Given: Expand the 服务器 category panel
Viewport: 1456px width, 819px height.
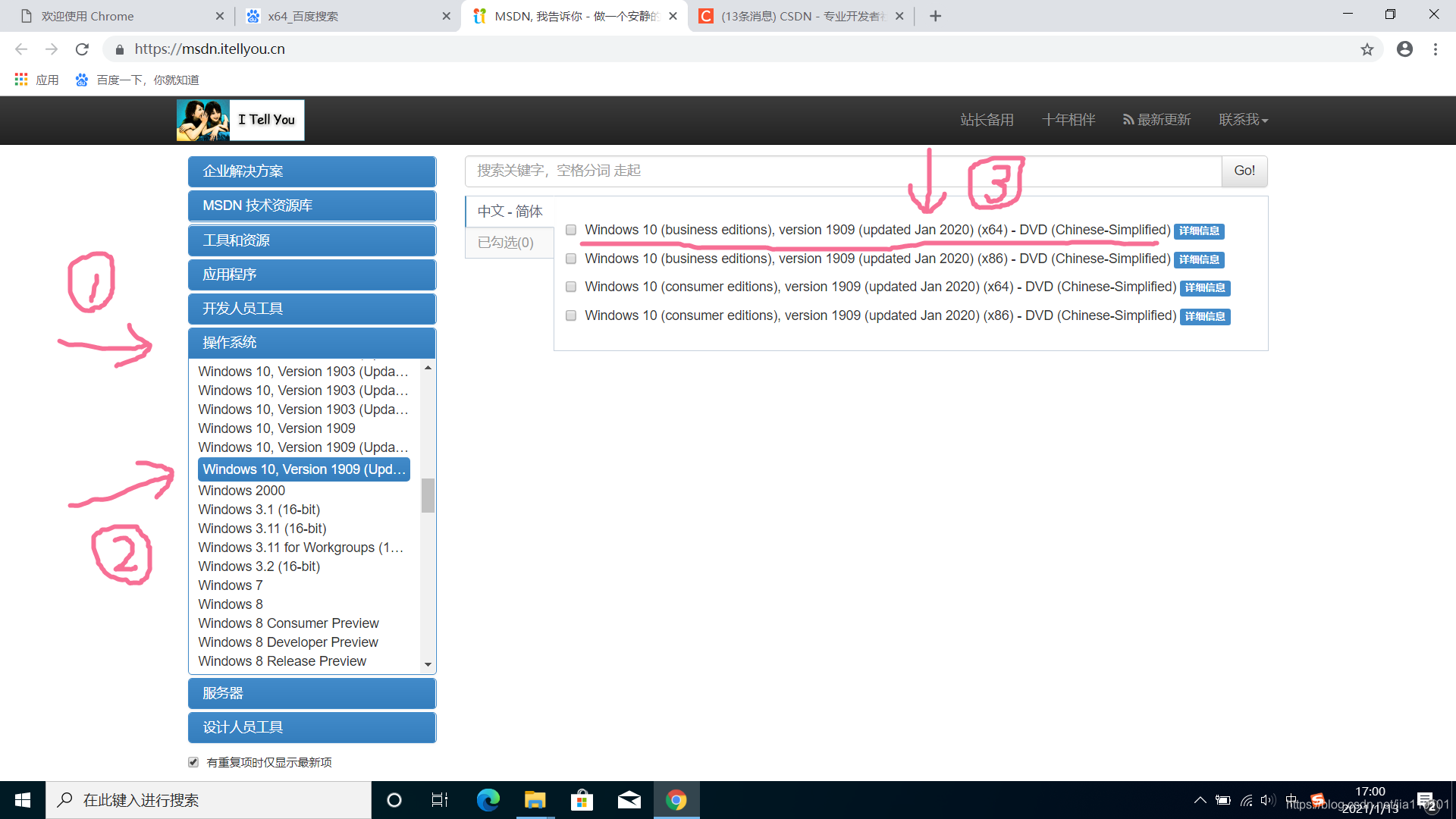Looking at the screenshot, I should pyautogui.click(x=312, y=693).
